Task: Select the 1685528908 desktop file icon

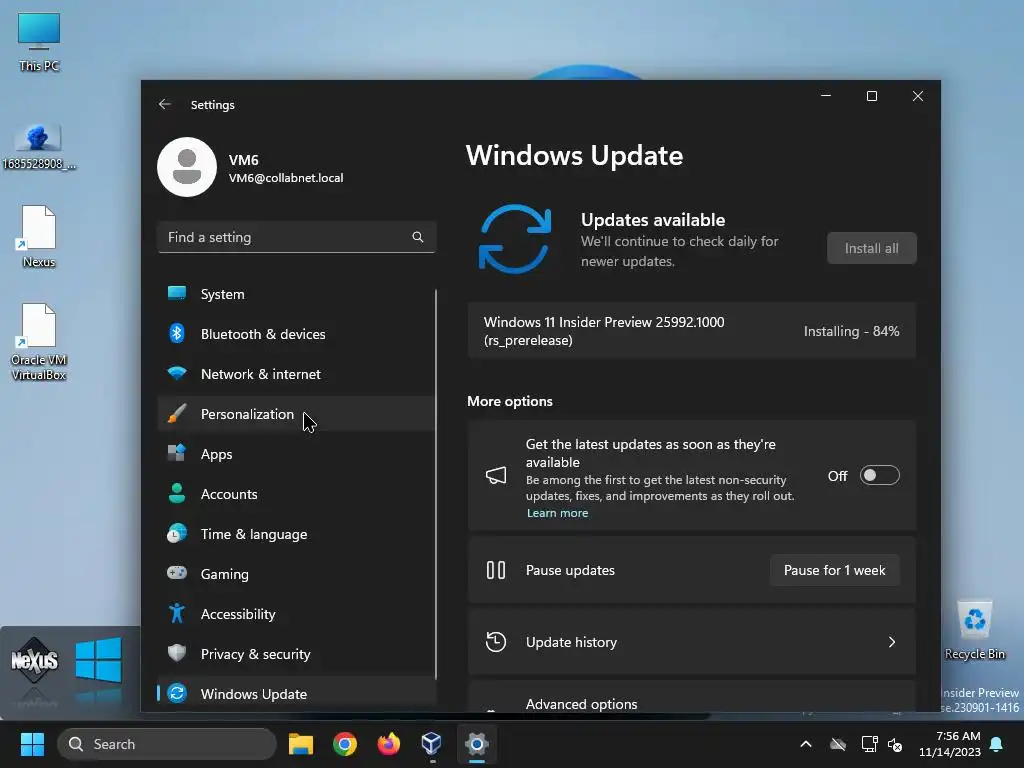Action: click(39, 146)
